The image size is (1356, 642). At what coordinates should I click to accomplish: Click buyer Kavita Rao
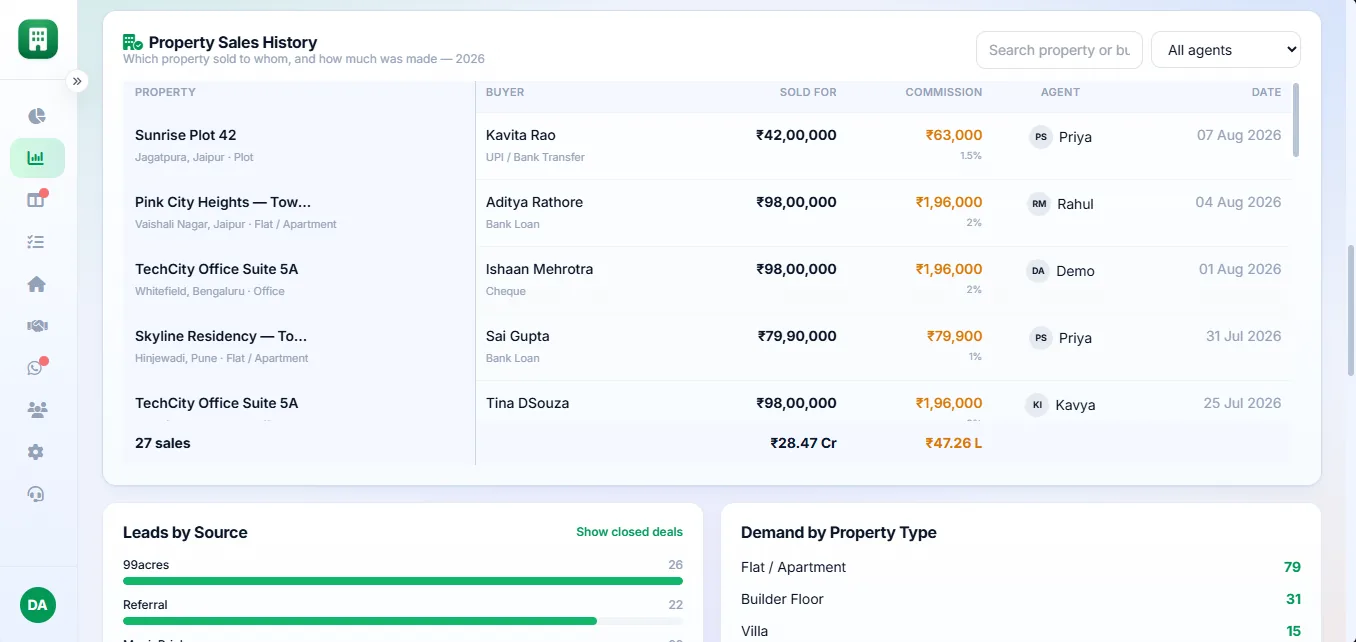point(520,135)
